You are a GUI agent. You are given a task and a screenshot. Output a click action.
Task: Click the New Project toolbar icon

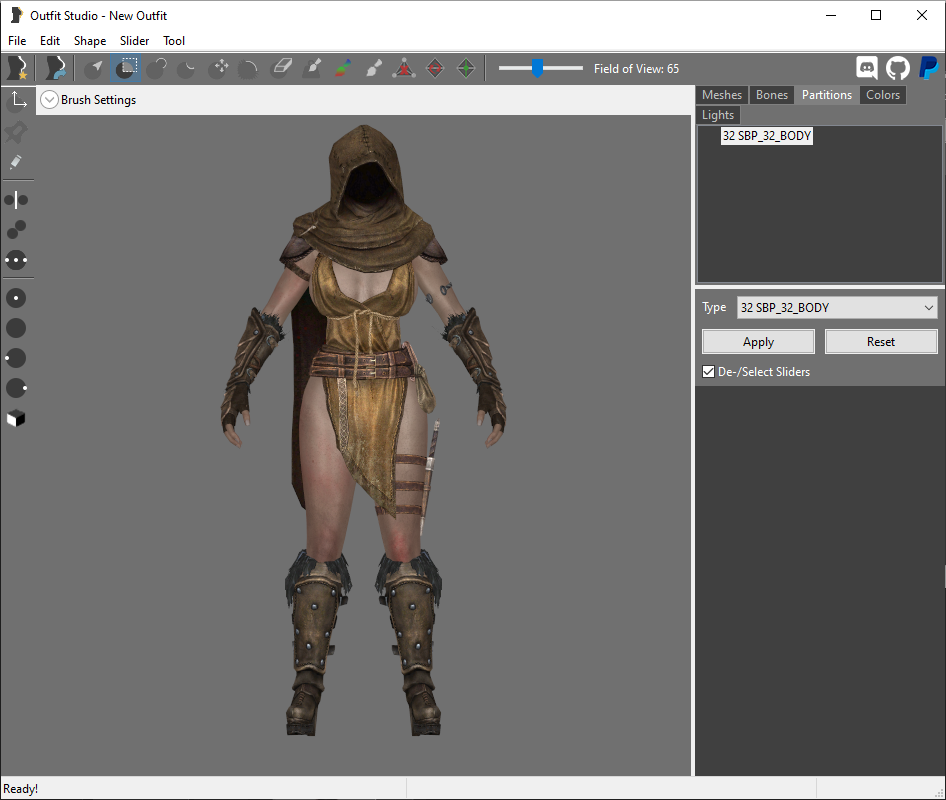tap(17, 68)
